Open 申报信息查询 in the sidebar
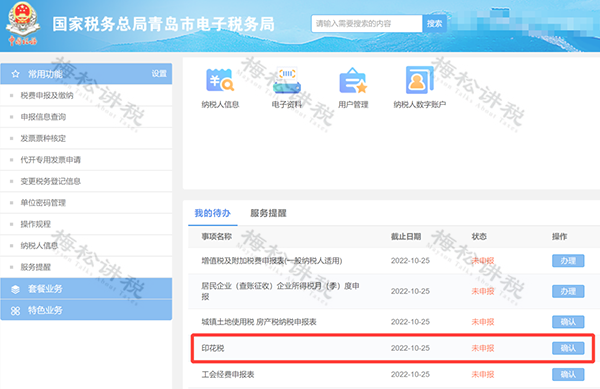The height and width of the screenshot is (389, 600). pyautogui.click(x=86, y=117)
